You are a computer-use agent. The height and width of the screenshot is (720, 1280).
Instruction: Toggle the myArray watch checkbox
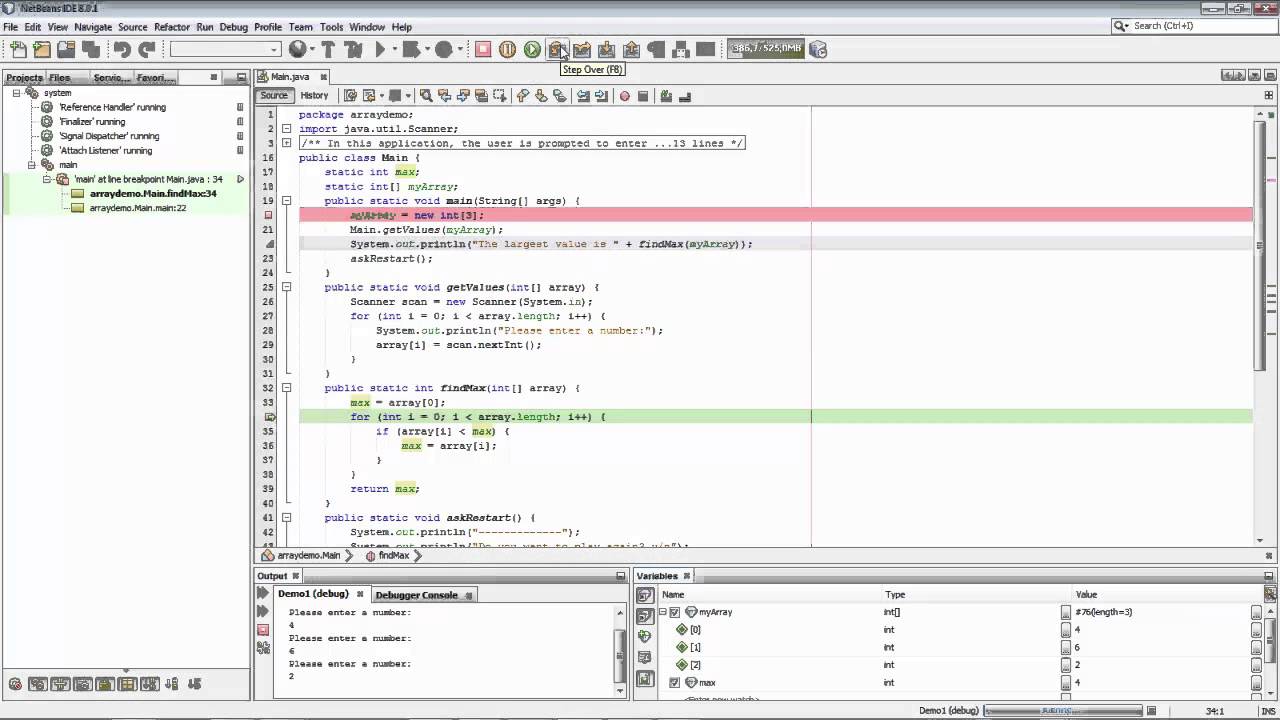click(x=674, y=612)
